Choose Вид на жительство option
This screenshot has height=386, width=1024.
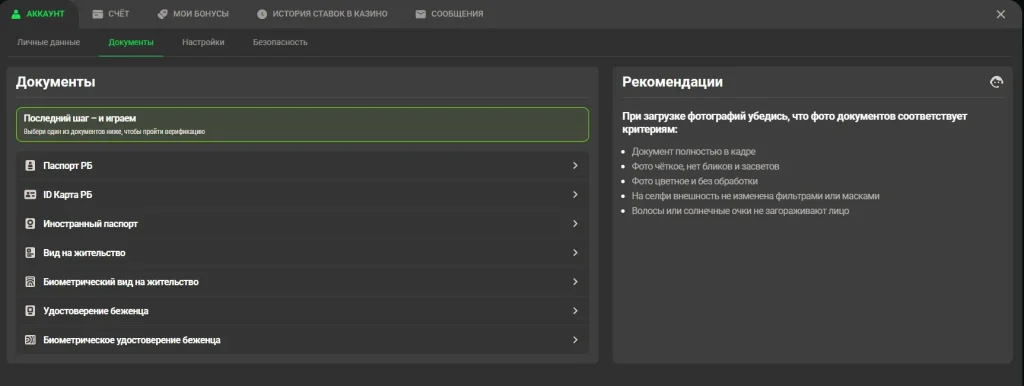tap(302, 253)
